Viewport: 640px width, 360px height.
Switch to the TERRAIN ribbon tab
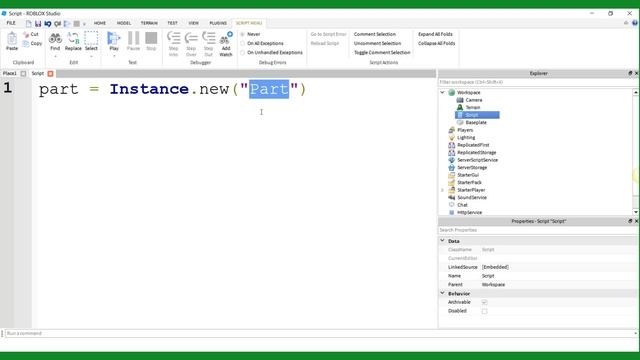tap(149, 23)
